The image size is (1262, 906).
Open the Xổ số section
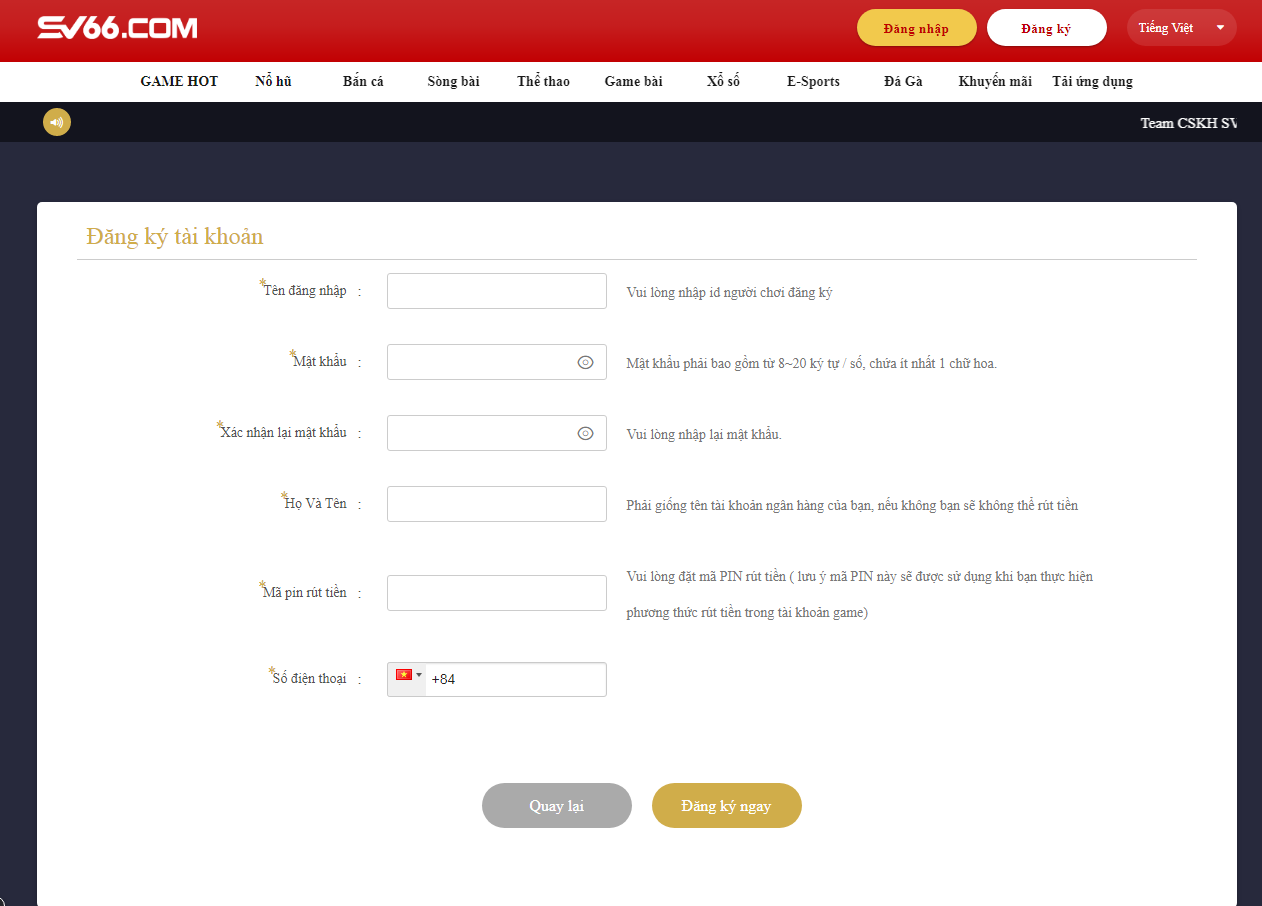(722, 81)
